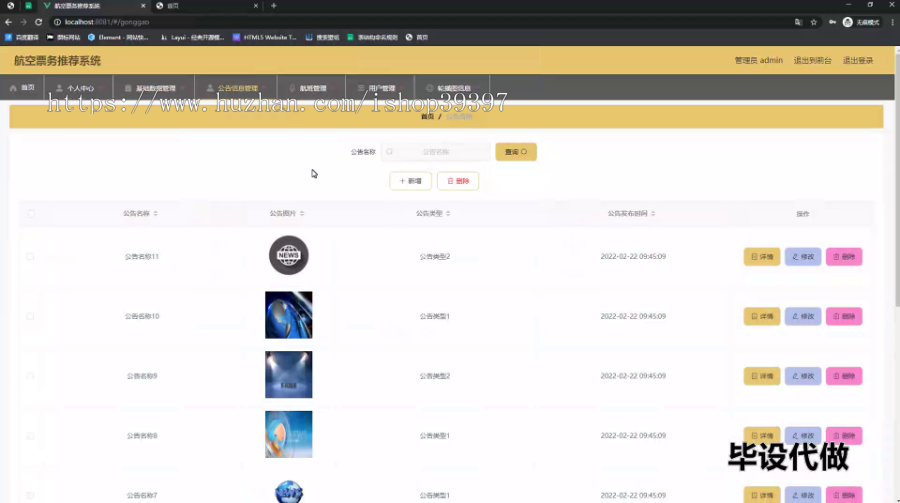
Task: Tick the checkbox for row 公告名称8
Action: (30, 435)
